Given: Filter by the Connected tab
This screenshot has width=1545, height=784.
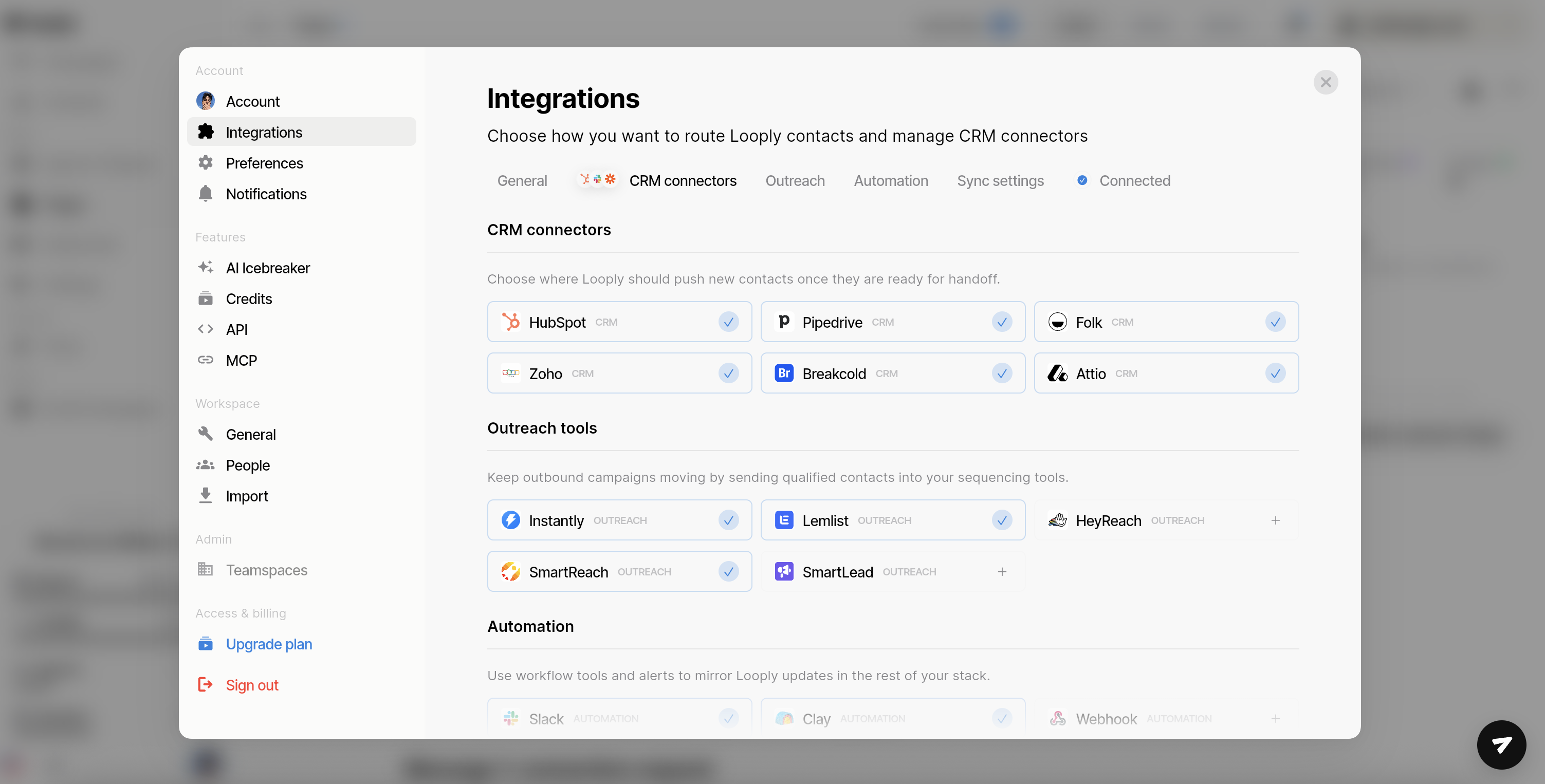Looking at the screenshot, I should pyautogui.click(x=1124, y=180).
